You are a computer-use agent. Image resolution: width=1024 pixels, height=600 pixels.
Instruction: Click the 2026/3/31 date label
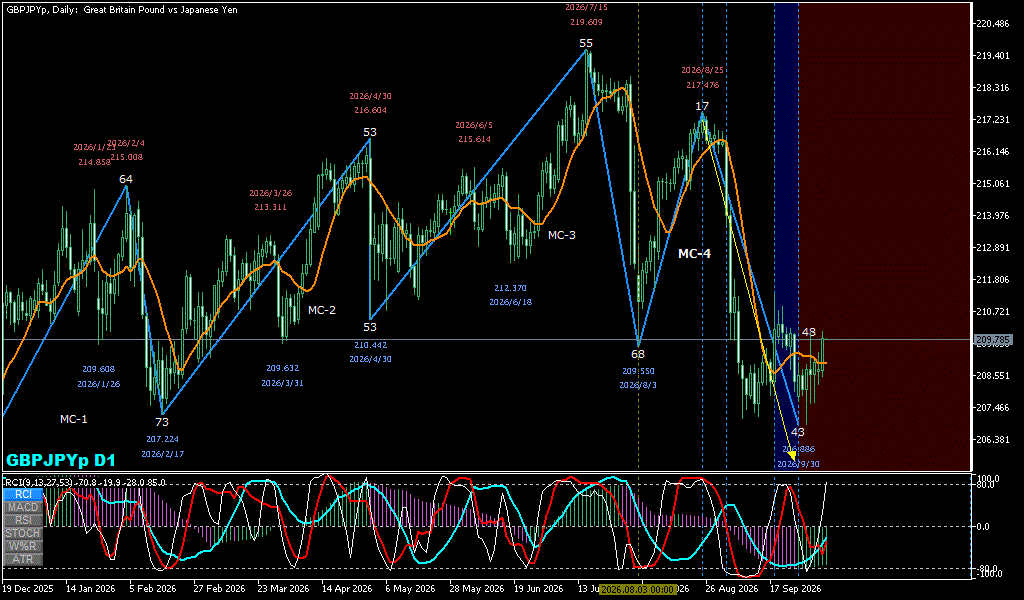click(x=282, y=383)
